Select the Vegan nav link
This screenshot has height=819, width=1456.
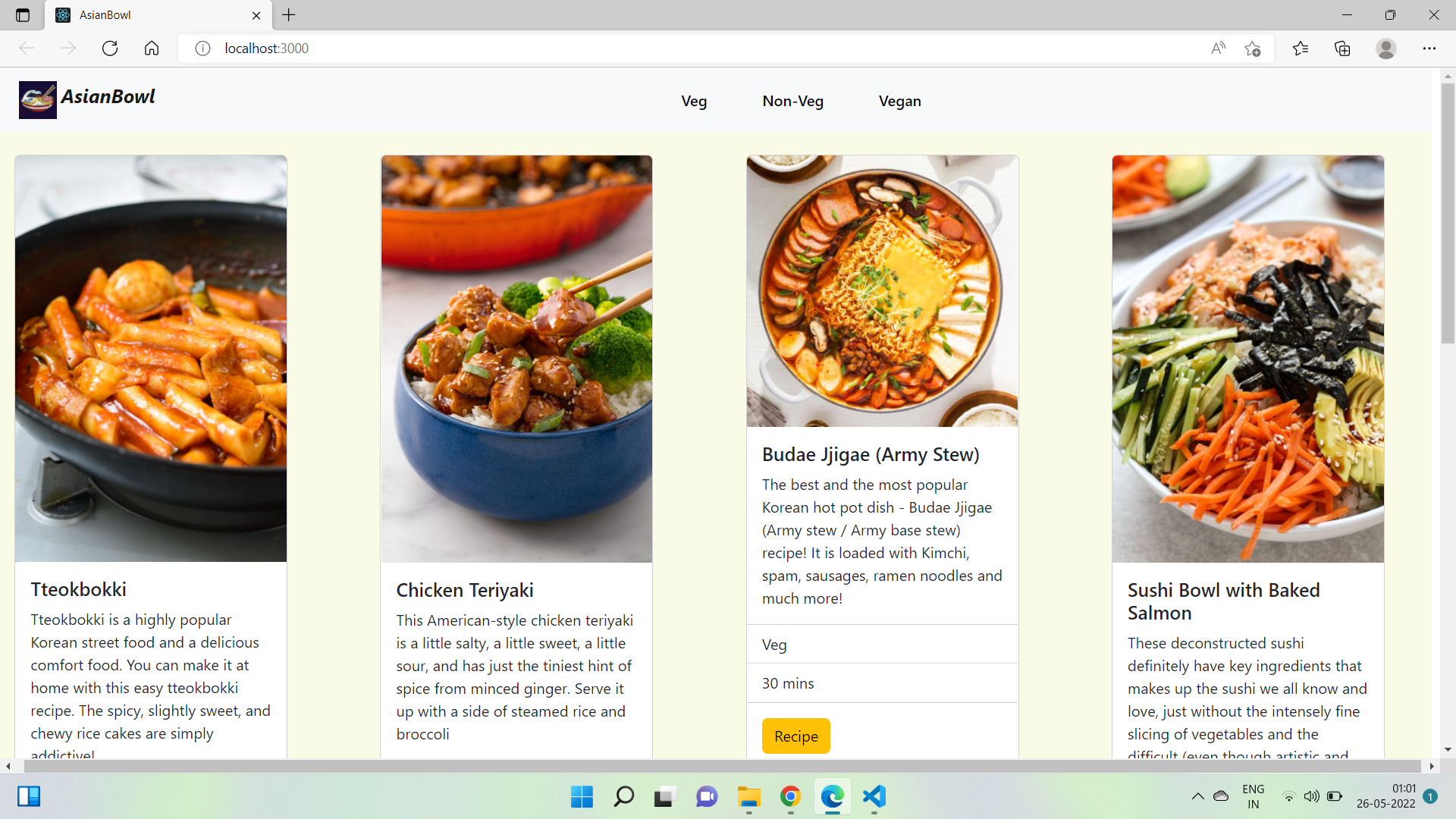tap(900, 101)
